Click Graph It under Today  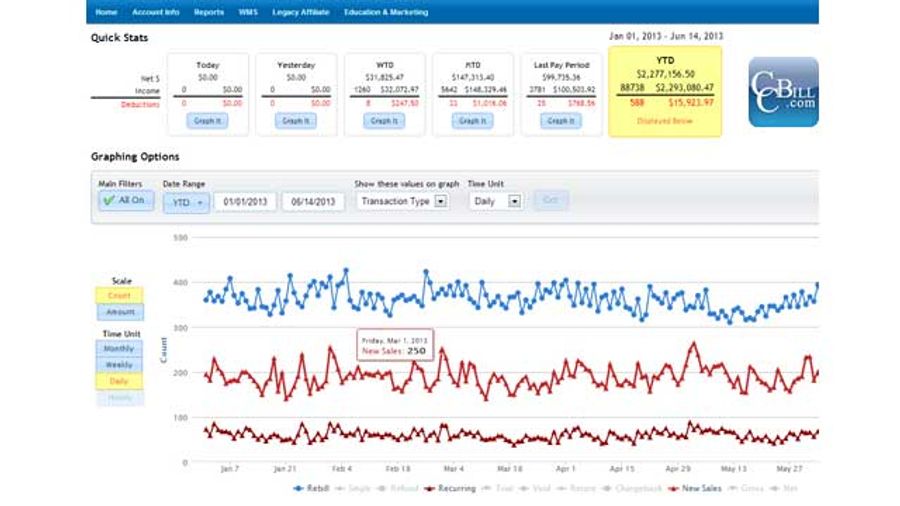[x=207, y=121]
